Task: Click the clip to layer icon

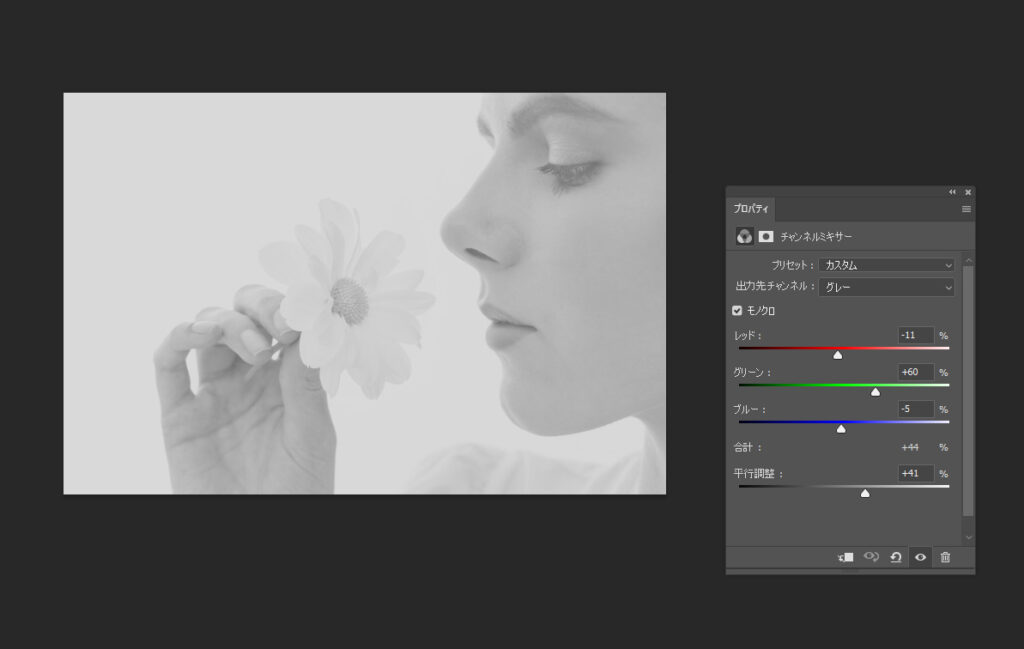Action: (x=845, y=557)
